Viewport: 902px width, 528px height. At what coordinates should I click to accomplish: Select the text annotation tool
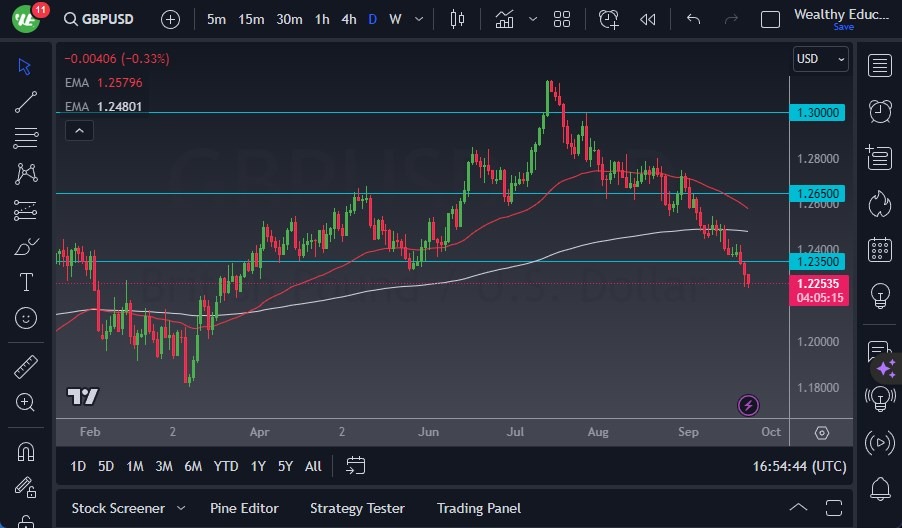26,282
